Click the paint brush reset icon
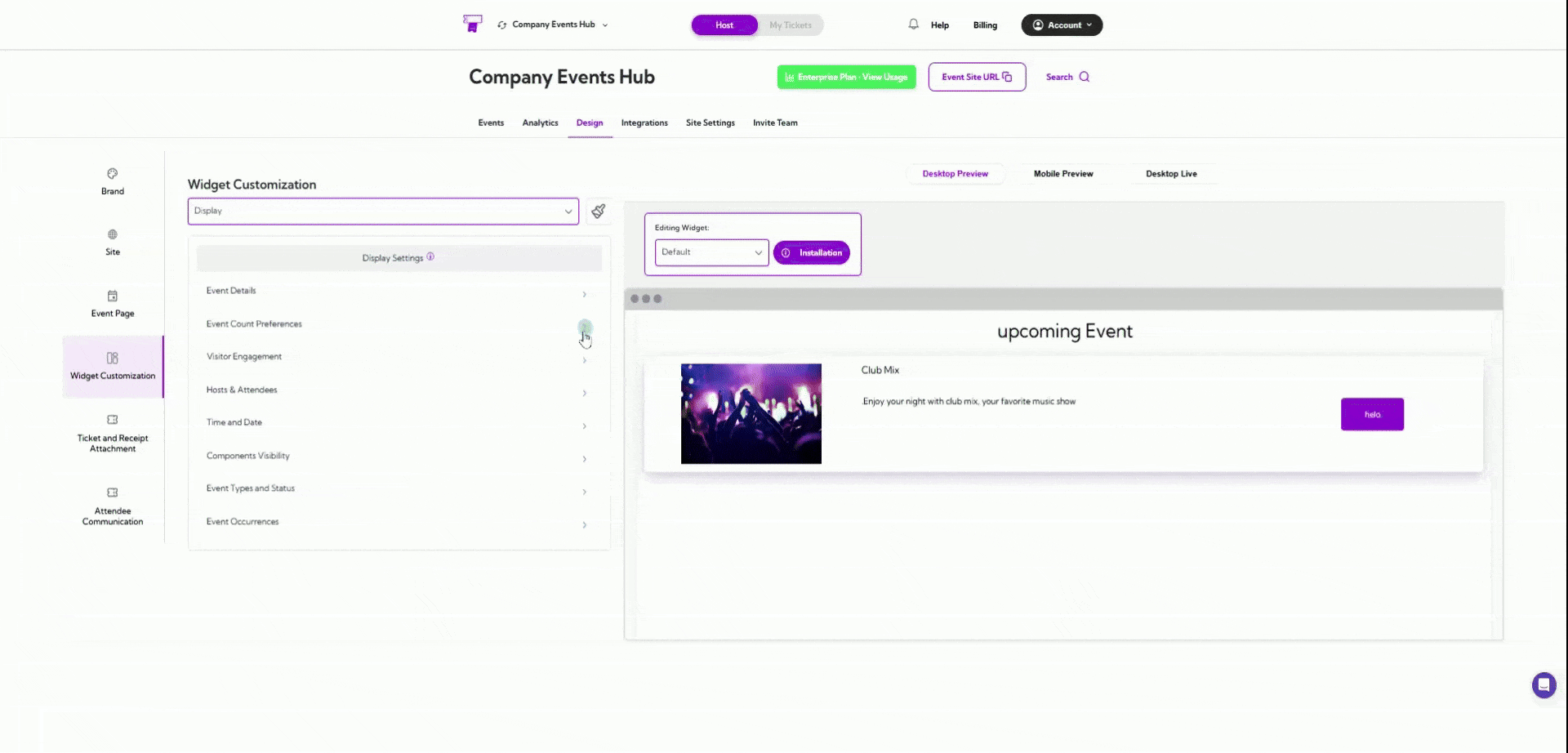 pos(599,212)
